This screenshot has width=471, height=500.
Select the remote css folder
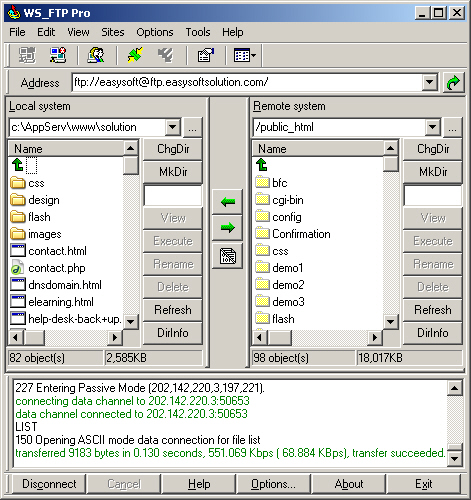(272, 251)
